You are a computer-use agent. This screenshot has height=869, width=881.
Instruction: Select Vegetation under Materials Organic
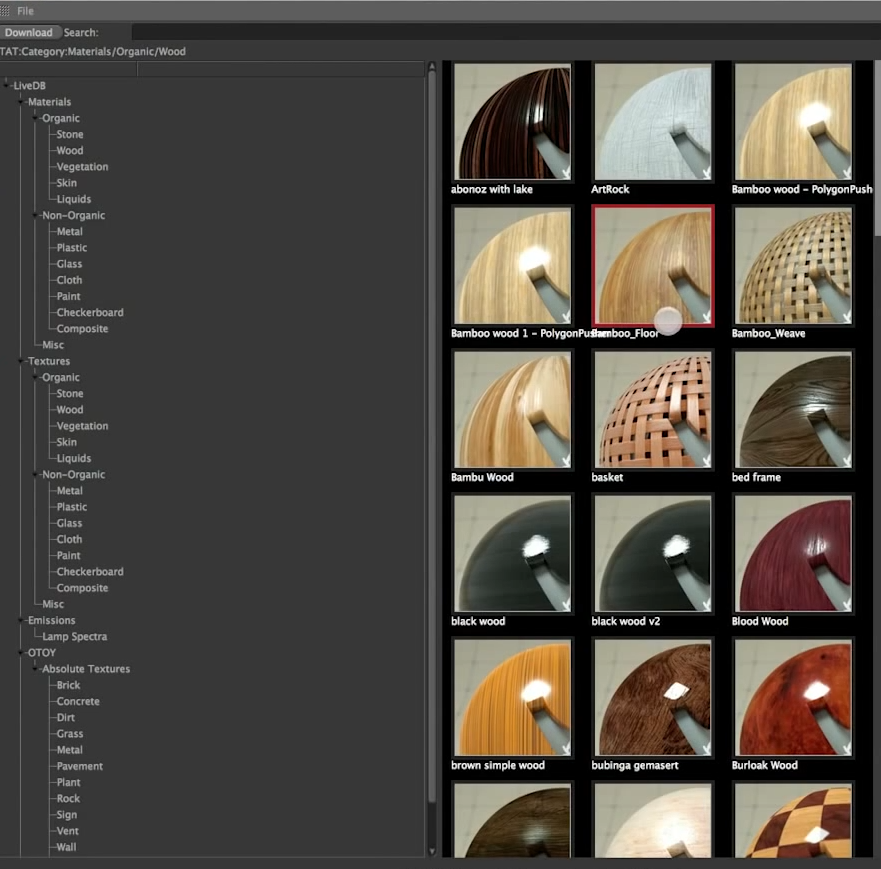coord(82,167)
